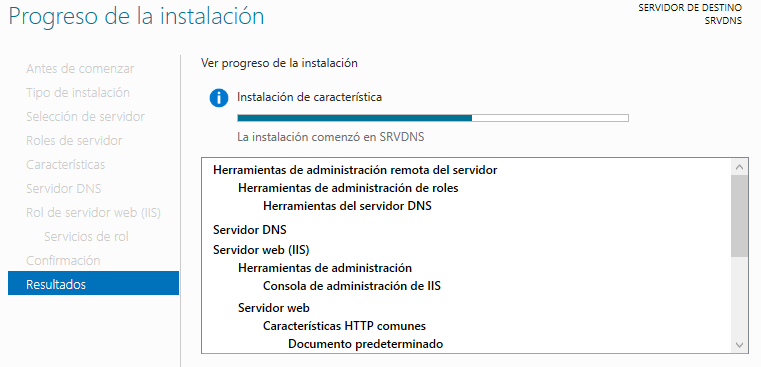761x367 pixels.
Task: Click the blue information icon
Action: click(x=219, y=98)
